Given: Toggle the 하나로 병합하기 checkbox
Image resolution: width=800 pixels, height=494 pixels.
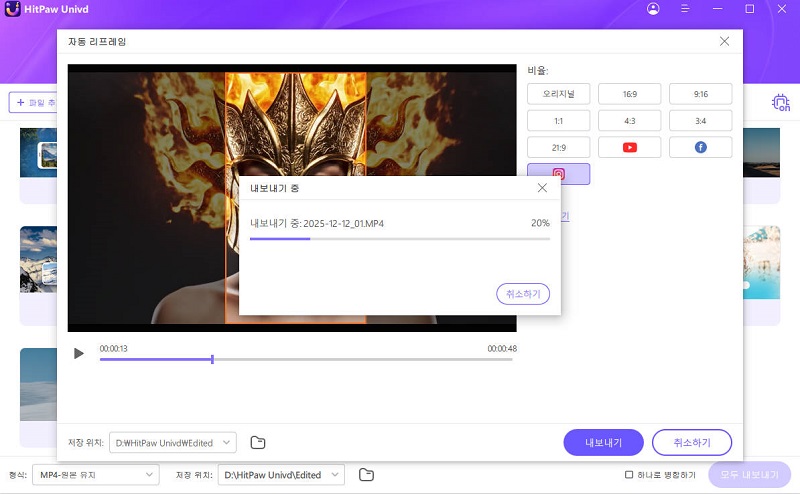Looking at the screenshot, I should point(629,475).
